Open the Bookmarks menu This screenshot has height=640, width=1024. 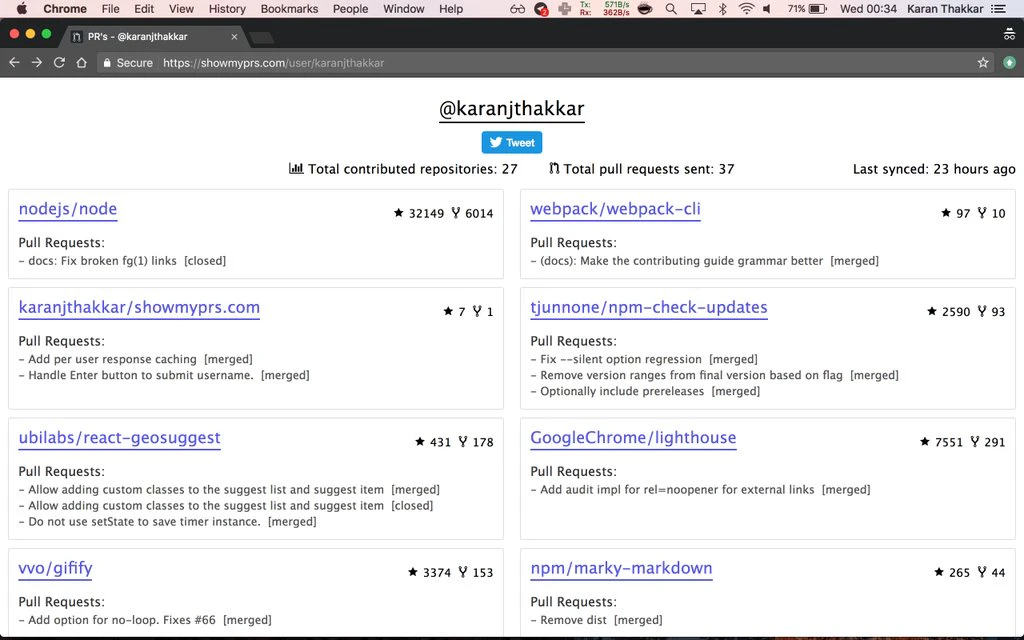tap(289, 9)
